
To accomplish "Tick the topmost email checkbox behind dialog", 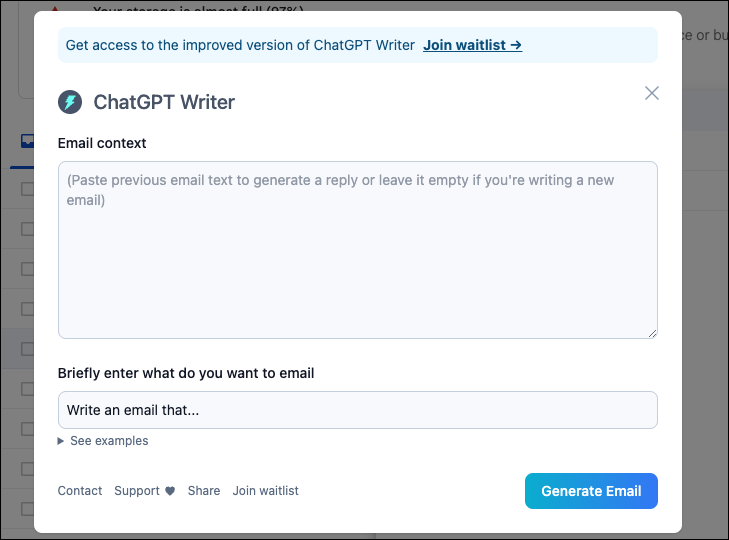I will (27, 189).
